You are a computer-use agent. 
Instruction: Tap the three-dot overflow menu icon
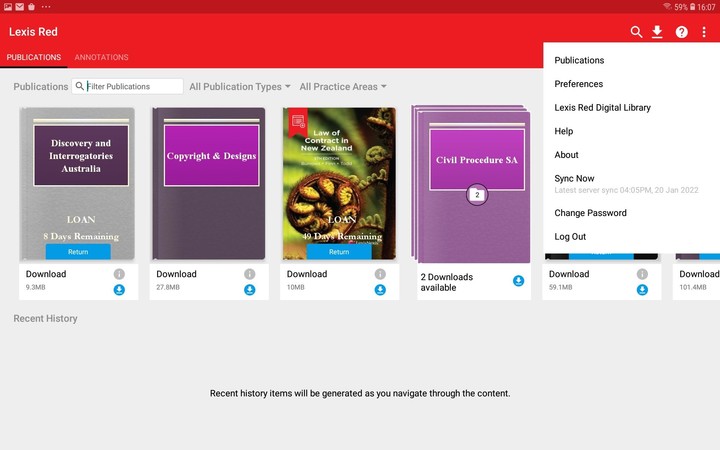click(x=704, y=32)
